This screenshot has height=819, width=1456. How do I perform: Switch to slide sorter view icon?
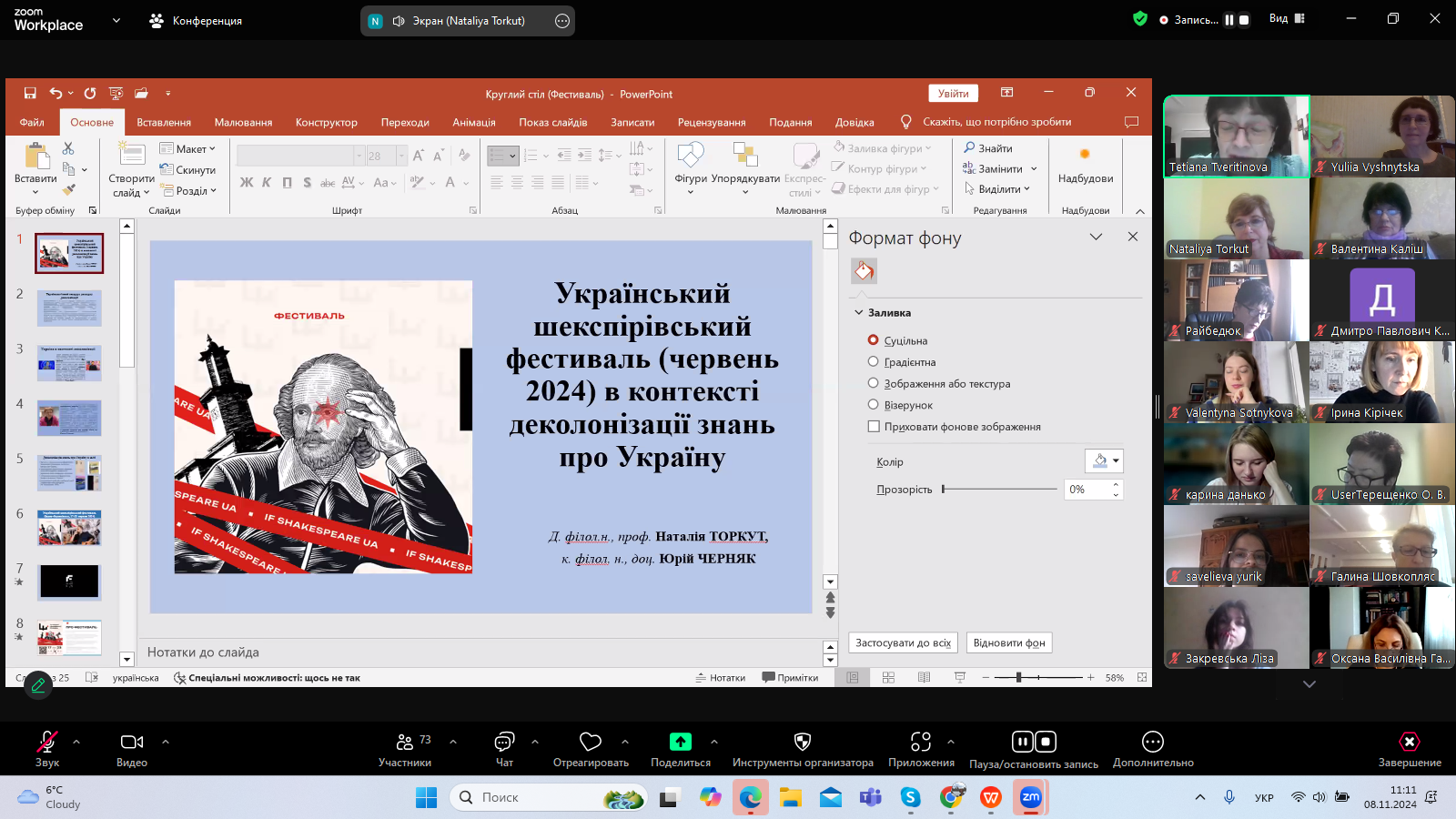[x=888, y=677]
